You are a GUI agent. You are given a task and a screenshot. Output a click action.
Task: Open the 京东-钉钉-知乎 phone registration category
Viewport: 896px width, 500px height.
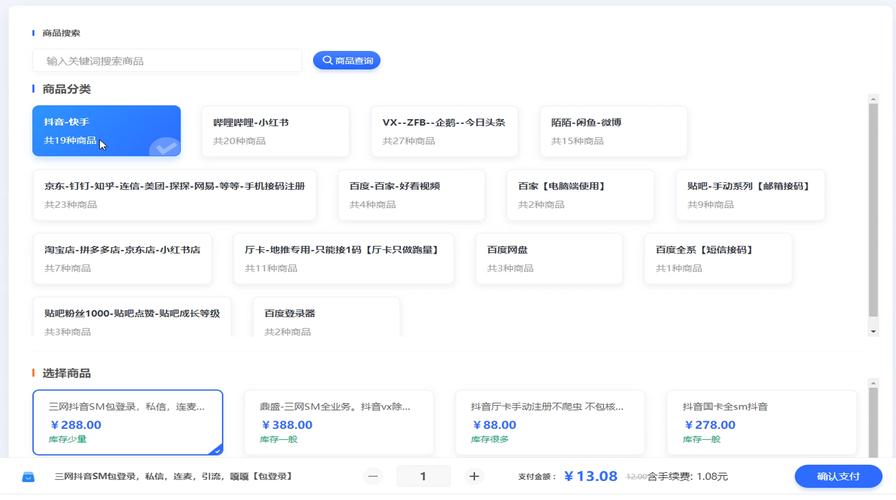(174, 195)
